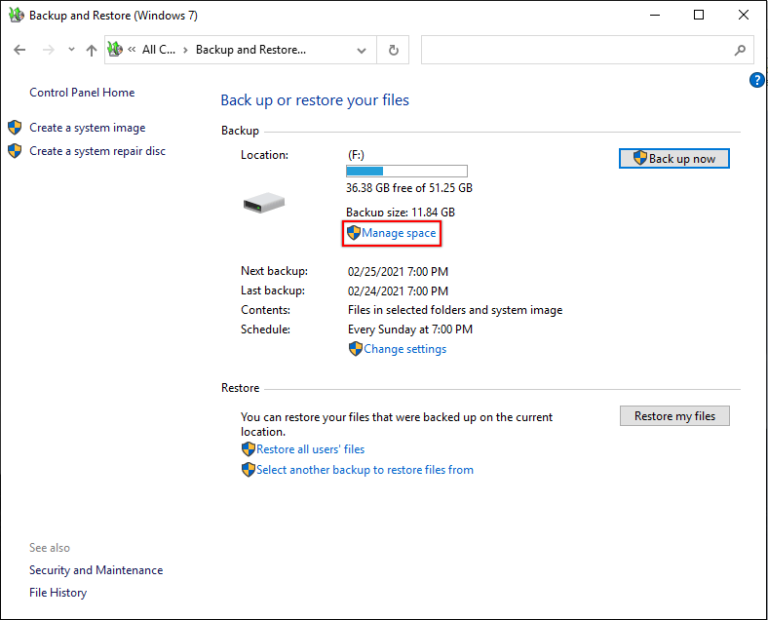Click the Backup and Restore address bar icon
The height and width of the screenshot is (620, 768).
115,49
